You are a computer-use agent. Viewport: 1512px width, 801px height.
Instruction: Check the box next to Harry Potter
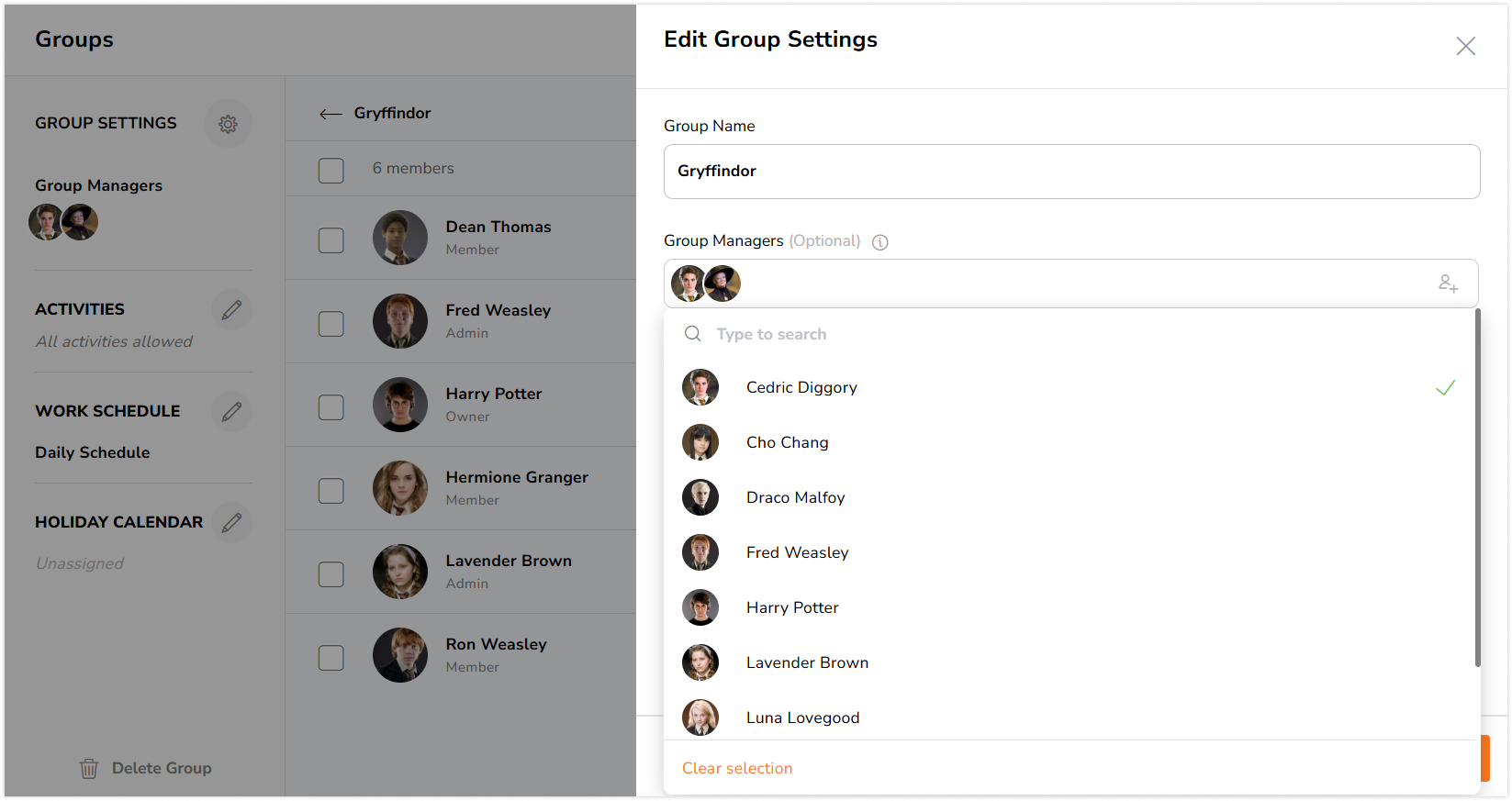330,407
